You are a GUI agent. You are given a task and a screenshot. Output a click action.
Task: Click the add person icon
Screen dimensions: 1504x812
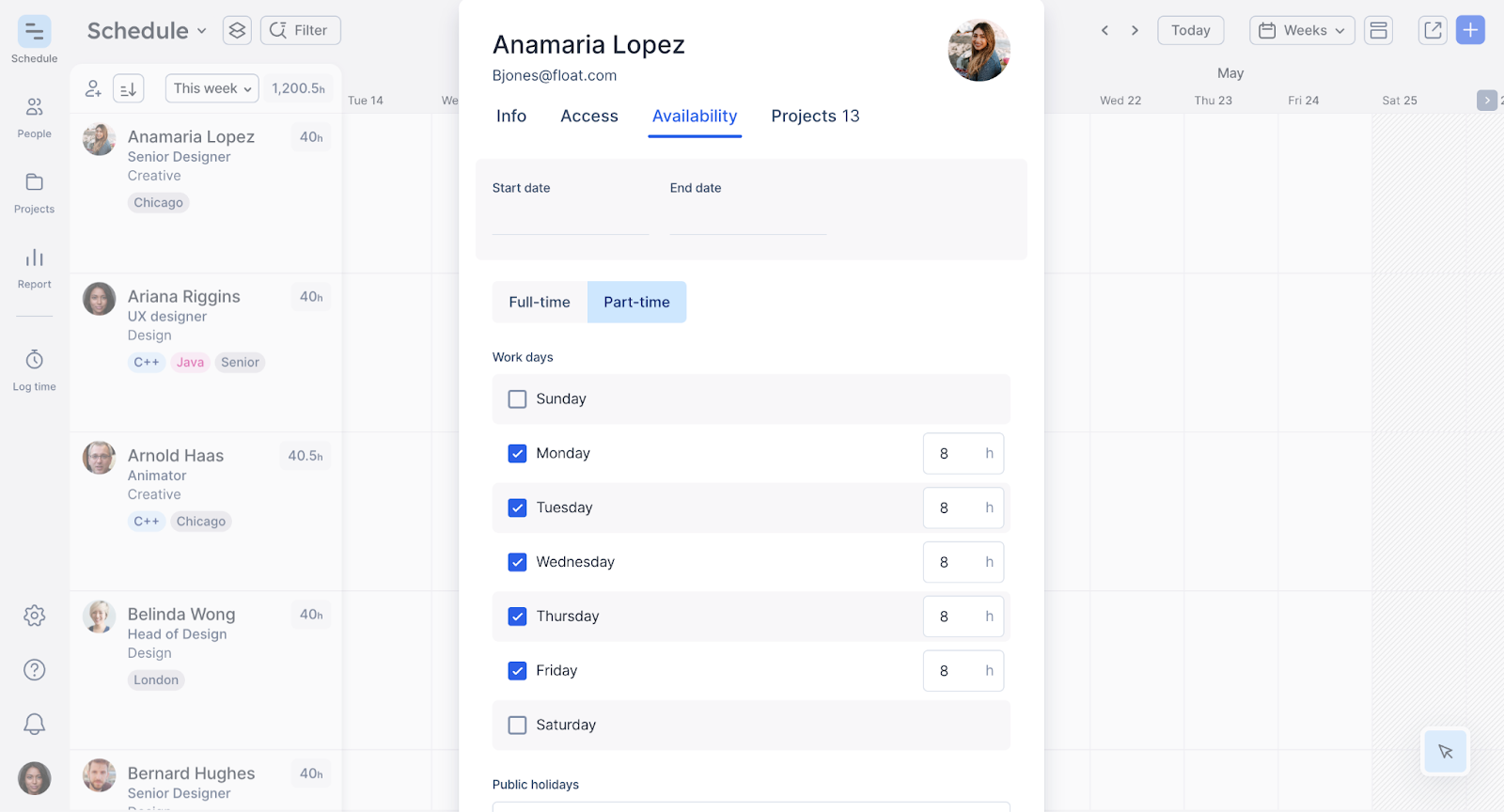coord(93,88)
